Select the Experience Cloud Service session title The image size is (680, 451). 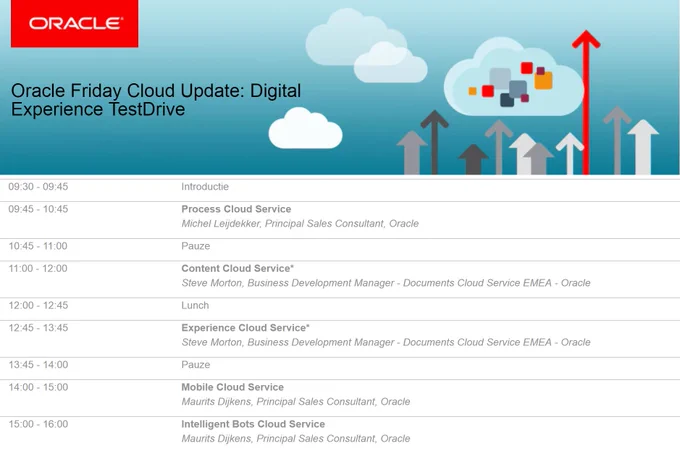(x=245, y=328)
